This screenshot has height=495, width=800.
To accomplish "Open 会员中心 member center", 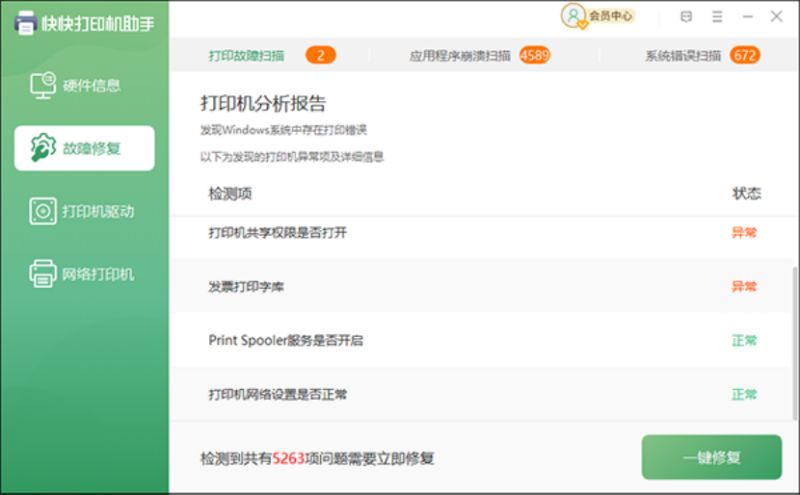I will [610, 16].
